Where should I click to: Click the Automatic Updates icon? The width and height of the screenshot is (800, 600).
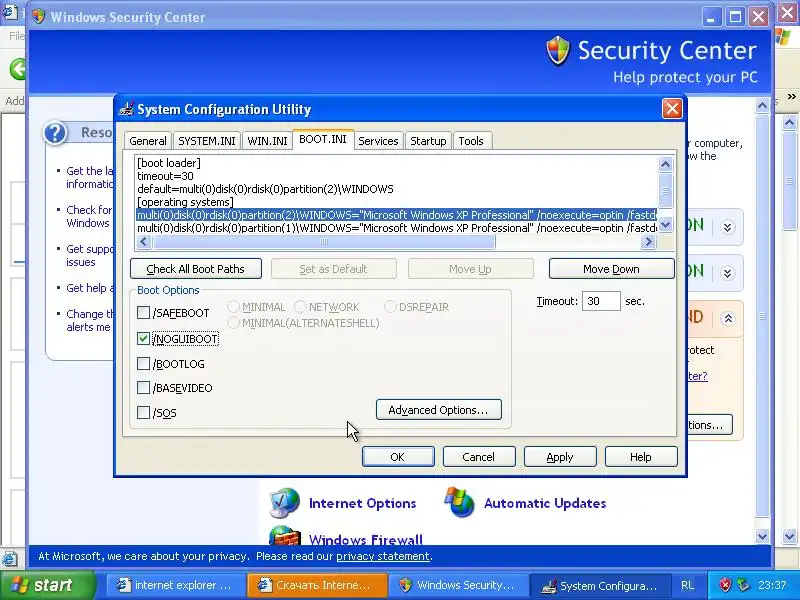click(x=460, y=502)
